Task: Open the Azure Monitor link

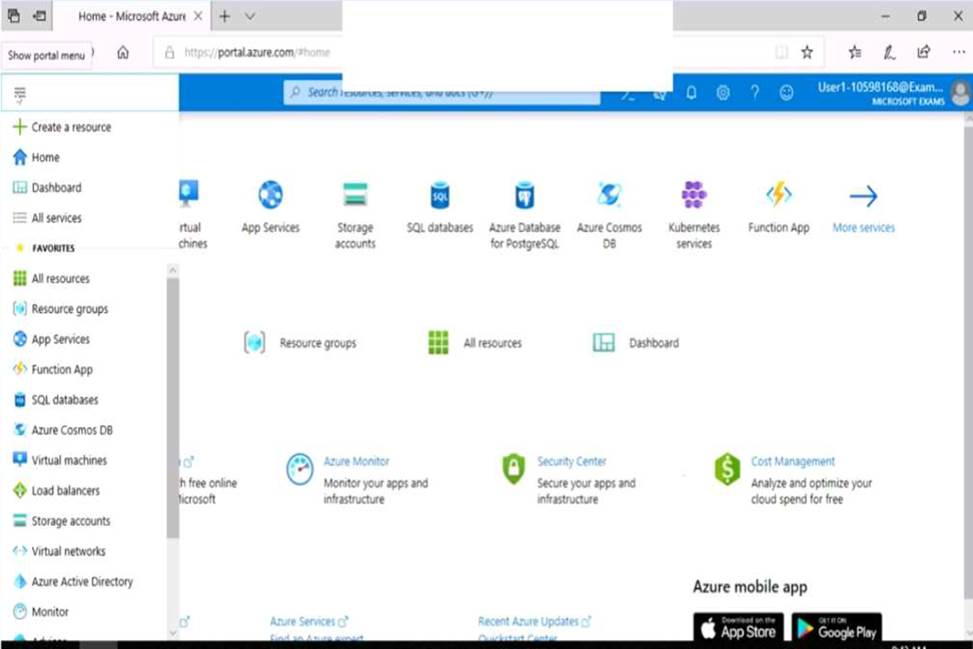Action: pos(356,461)
